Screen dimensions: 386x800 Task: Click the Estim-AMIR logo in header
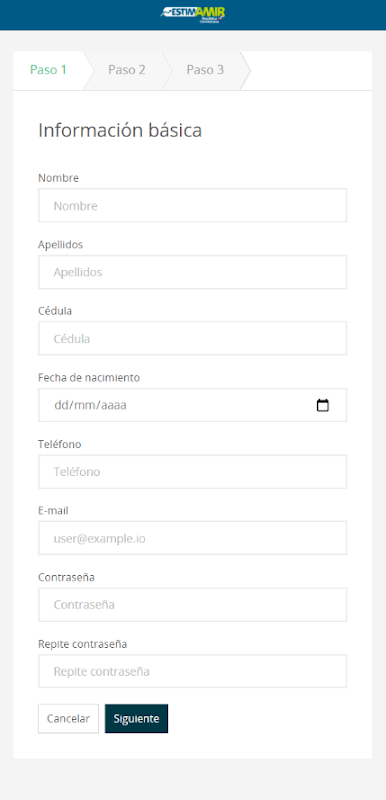pos(193,14)
